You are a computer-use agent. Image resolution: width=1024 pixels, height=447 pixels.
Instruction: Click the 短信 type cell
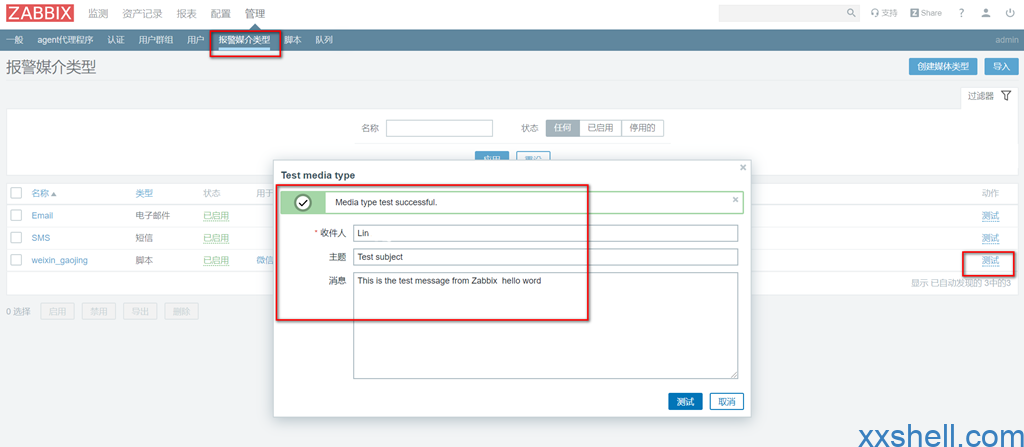(x=144, y=238)
